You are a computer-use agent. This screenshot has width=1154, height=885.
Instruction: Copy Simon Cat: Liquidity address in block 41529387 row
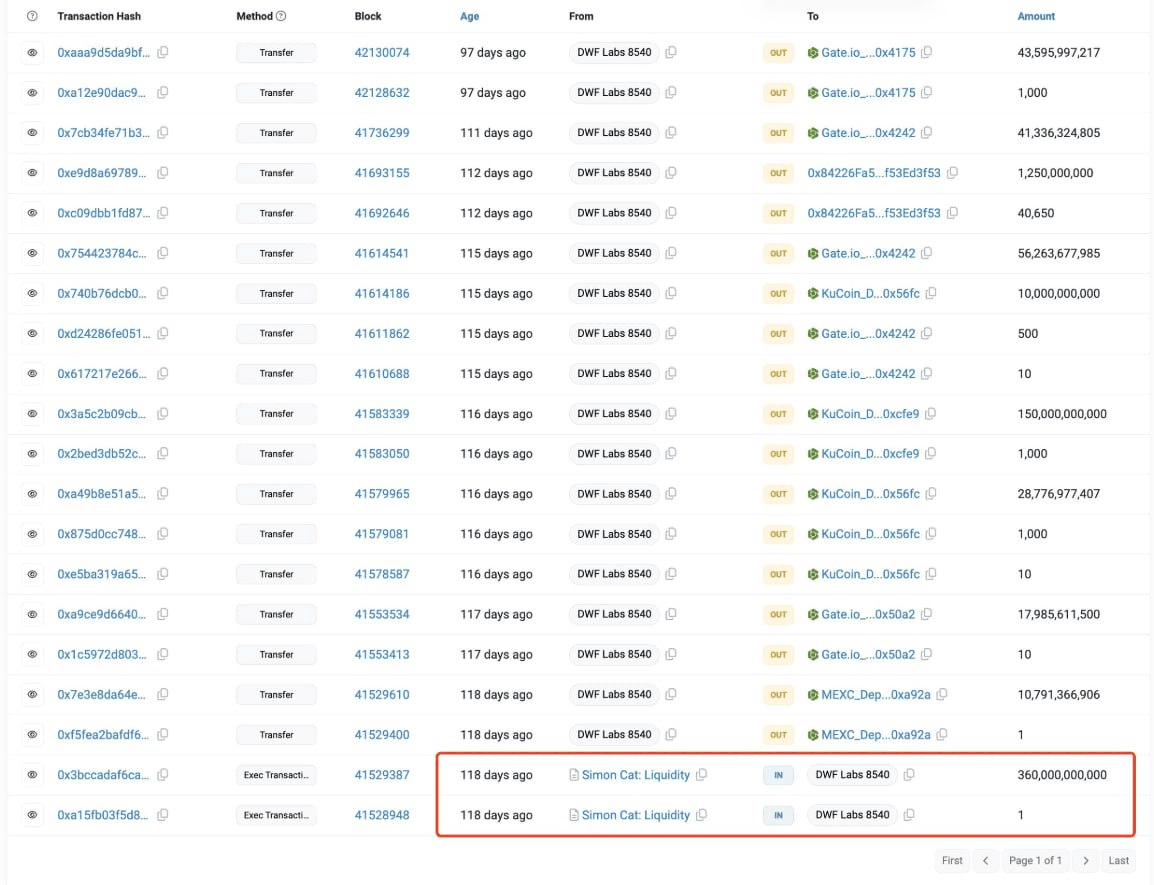pyautogui.click(x=701, y=775)
